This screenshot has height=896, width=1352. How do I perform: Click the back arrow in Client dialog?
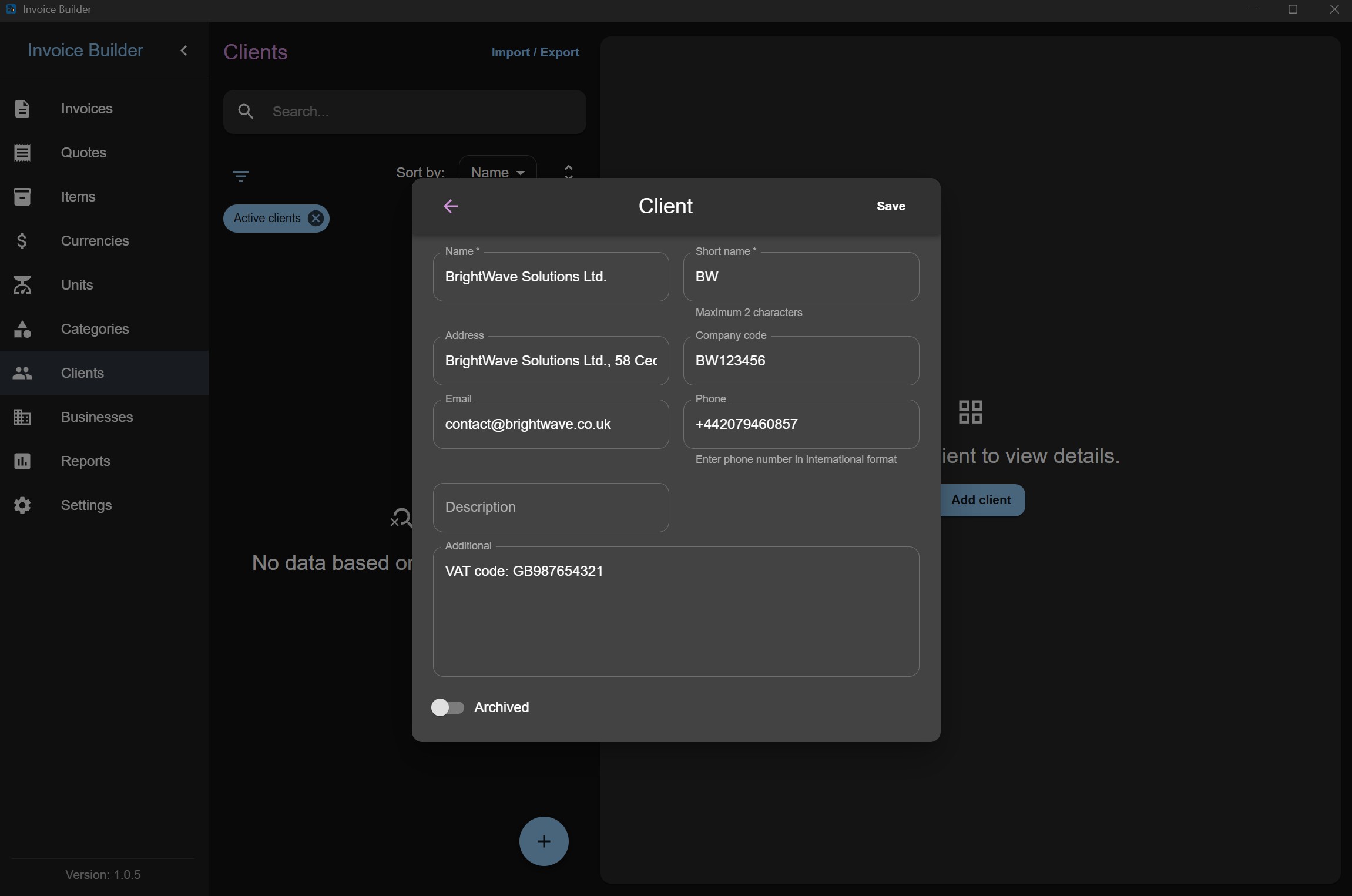click(x=451, y=206)
